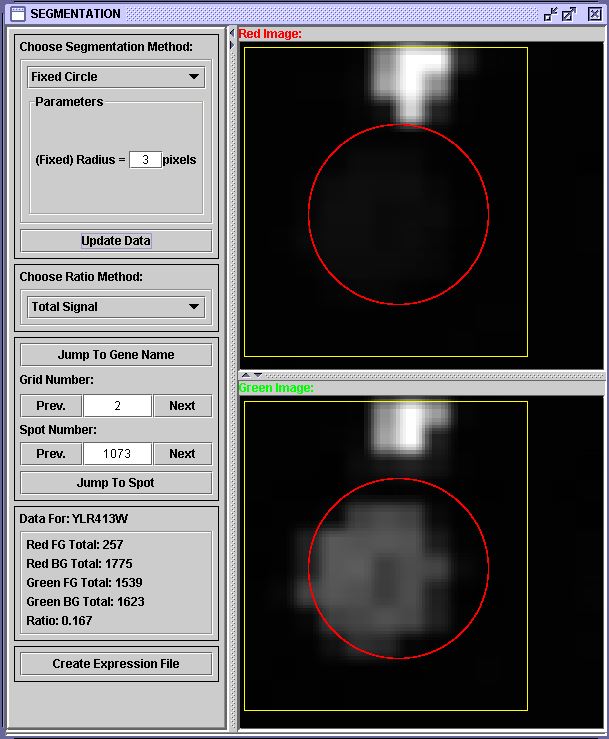The width and height of the screenshot is (609, 739).
Task: Click the green channel spot image
Action: [421, 562]
